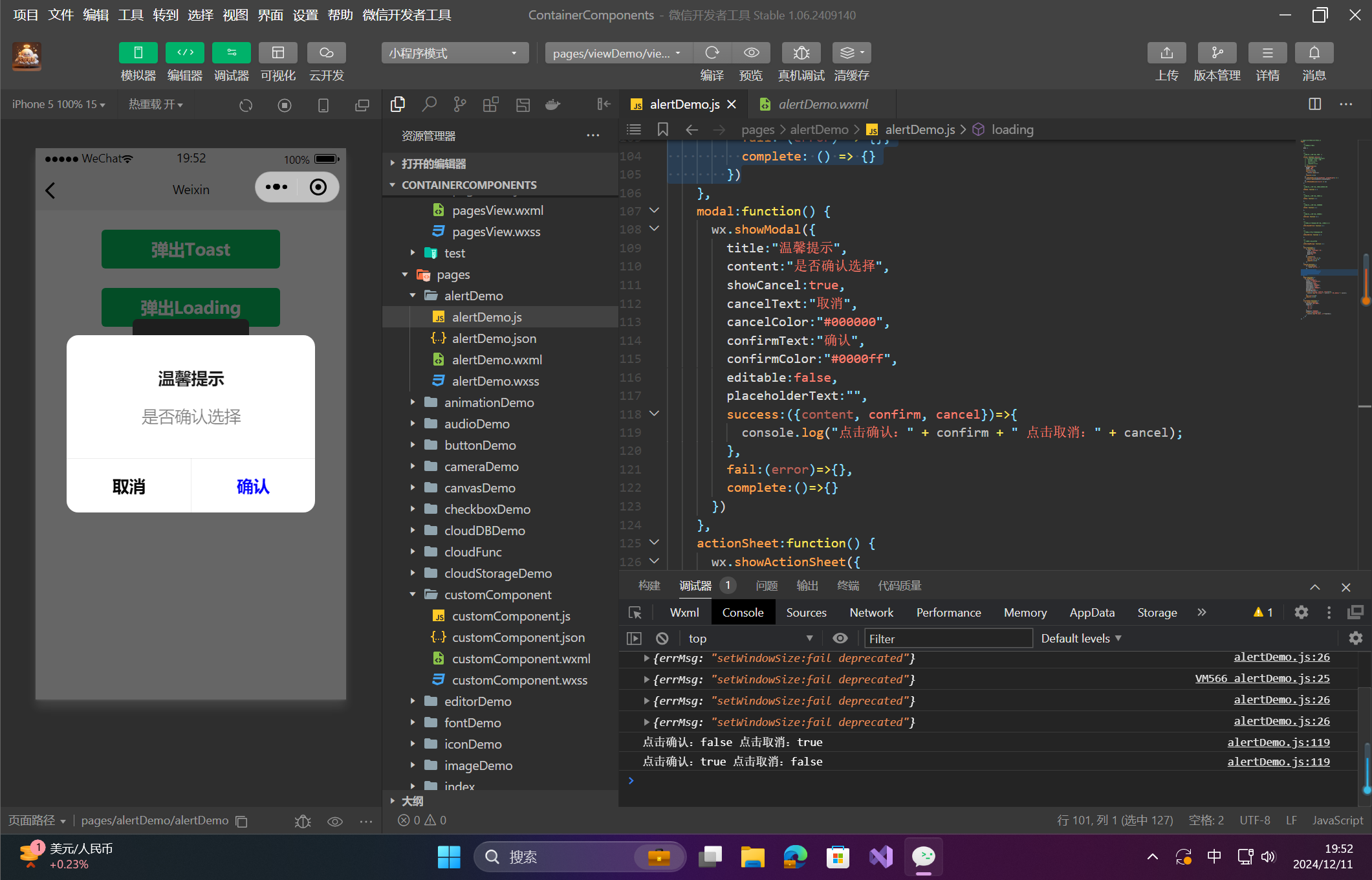Viewport: 1372px width, 880px height.
Task: Click the upload icon in toolbar
Action: [1166, 53]
